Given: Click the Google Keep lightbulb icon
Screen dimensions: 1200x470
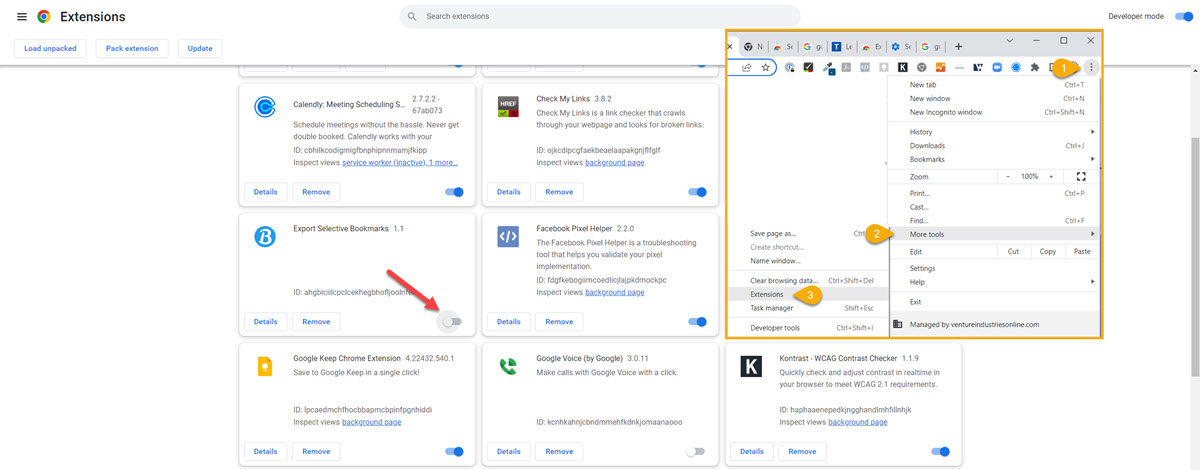Looking at the screenshot, I should click(x=265, y=366).
